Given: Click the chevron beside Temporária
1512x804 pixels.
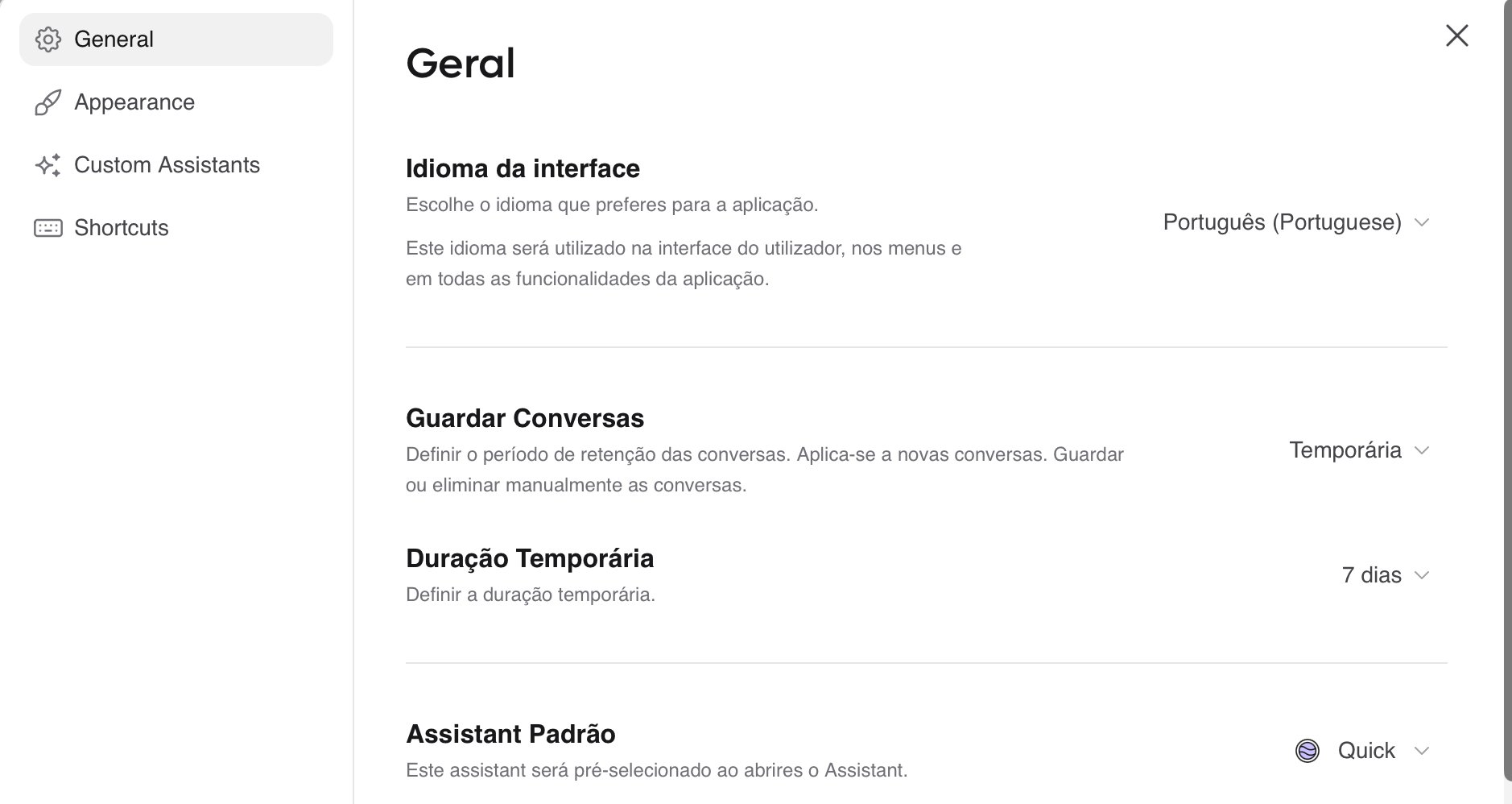Looking at the screenshot, I should pyautogui.click(x=1422, y=450).
